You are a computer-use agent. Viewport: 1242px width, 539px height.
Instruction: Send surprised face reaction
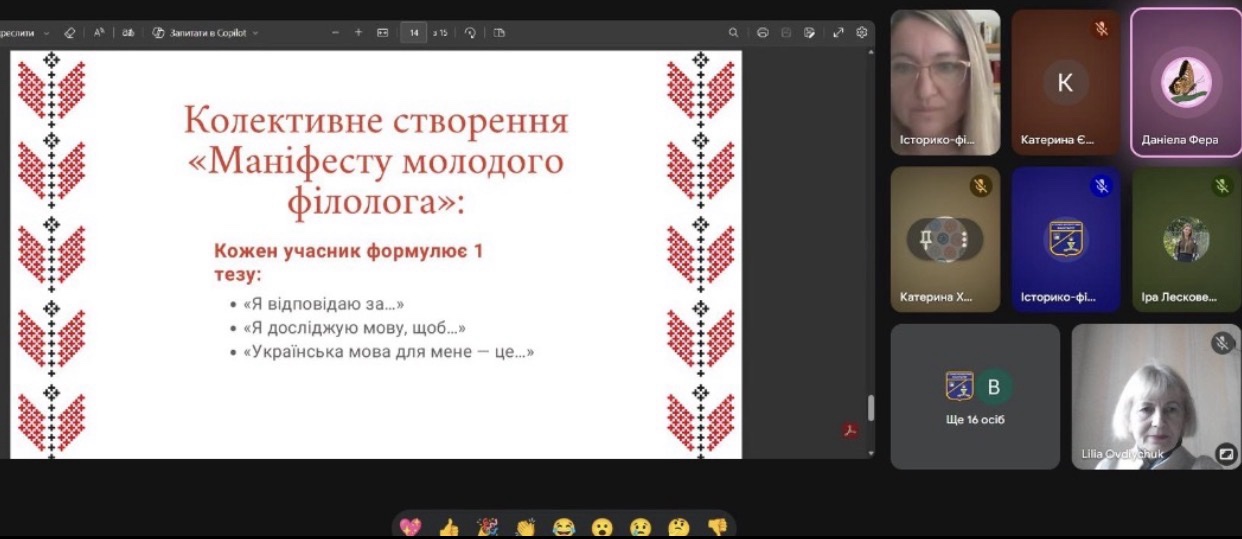[x=602, y=526]
